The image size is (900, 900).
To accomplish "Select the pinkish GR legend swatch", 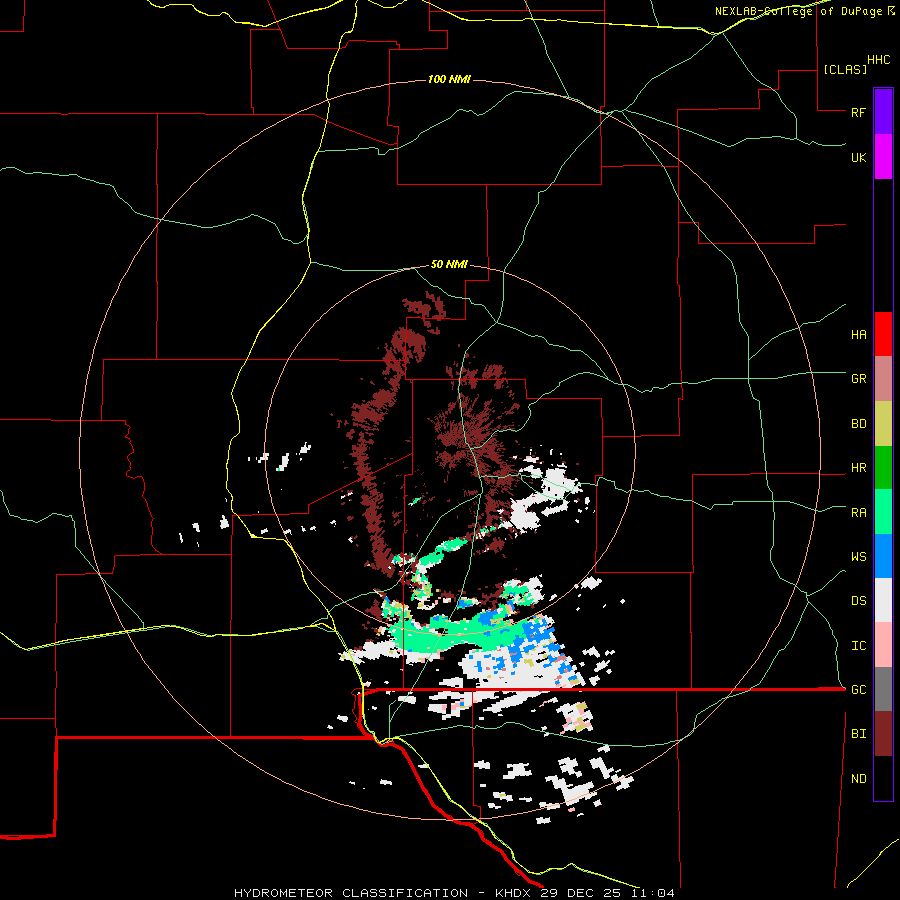I will pyautogui.click(x=883, y=379).
